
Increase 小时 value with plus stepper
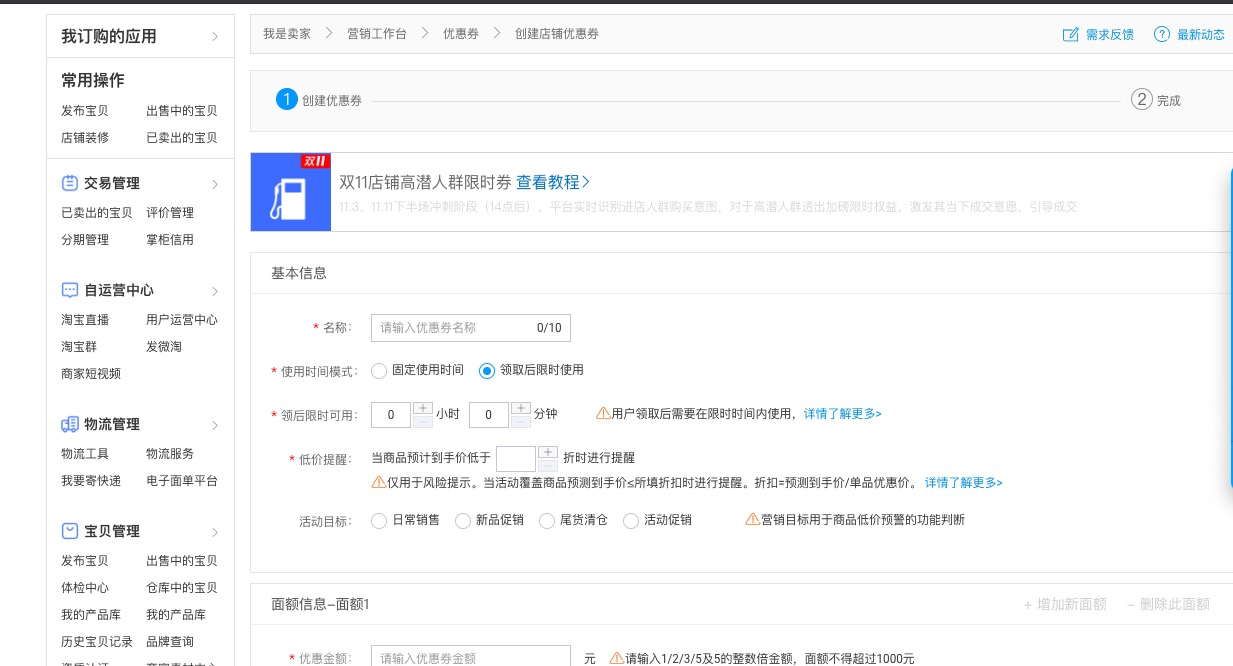[x=422, y=408]
